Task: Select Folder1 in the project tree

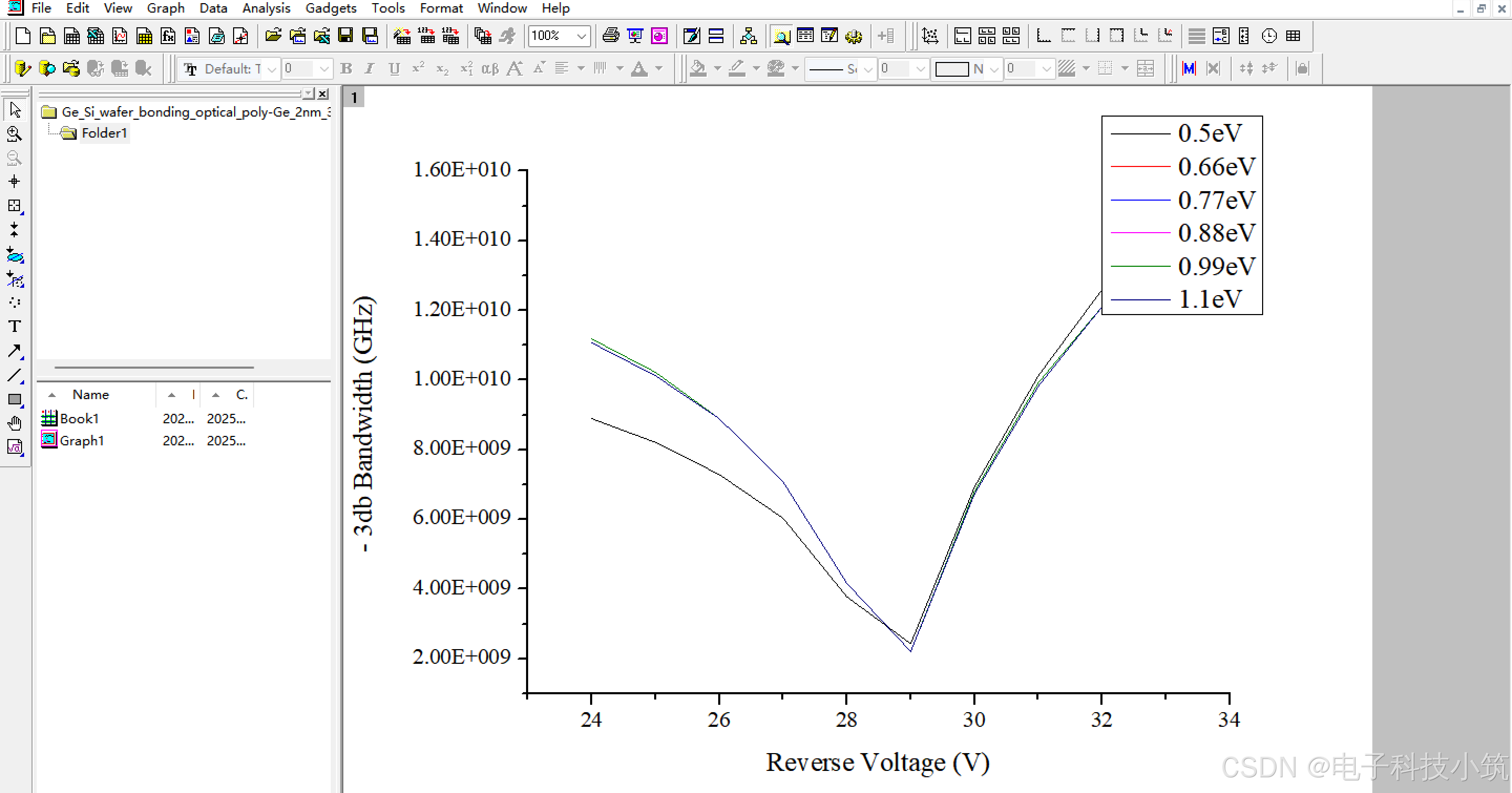Action: click(104, 133)
